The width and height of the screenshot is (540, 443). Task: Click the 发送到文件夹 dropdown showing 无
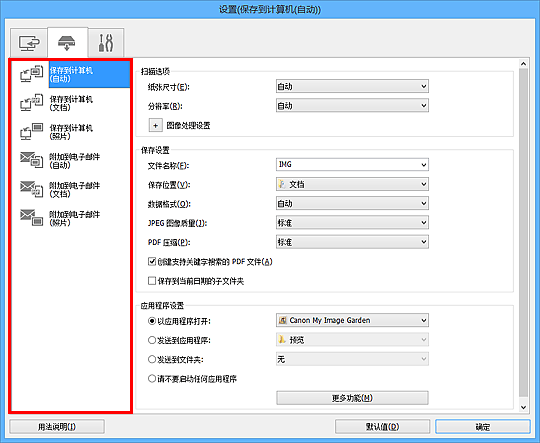[352, 359]
